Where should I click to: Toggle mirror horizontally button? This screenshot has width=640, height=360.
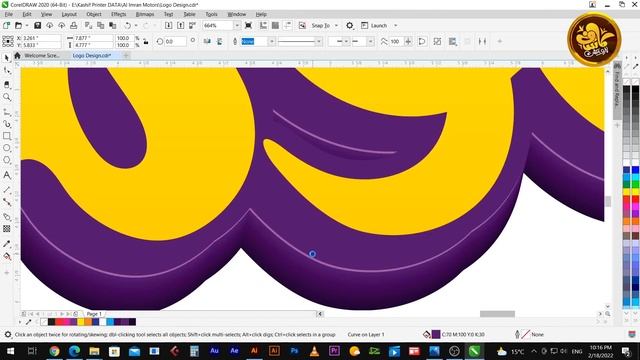(207, 41)
